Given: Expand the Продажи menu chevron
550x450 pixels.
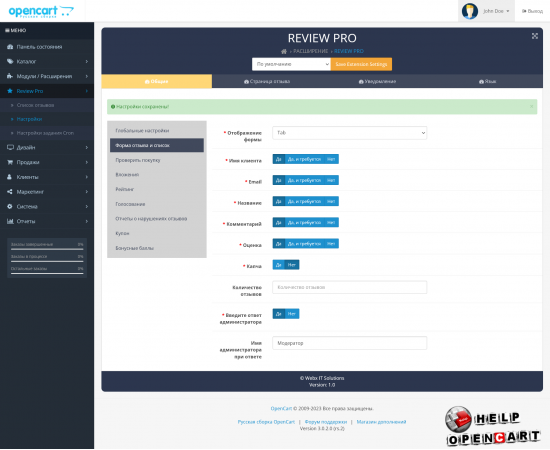Looking at the screenshot, I should coord(87,162).
